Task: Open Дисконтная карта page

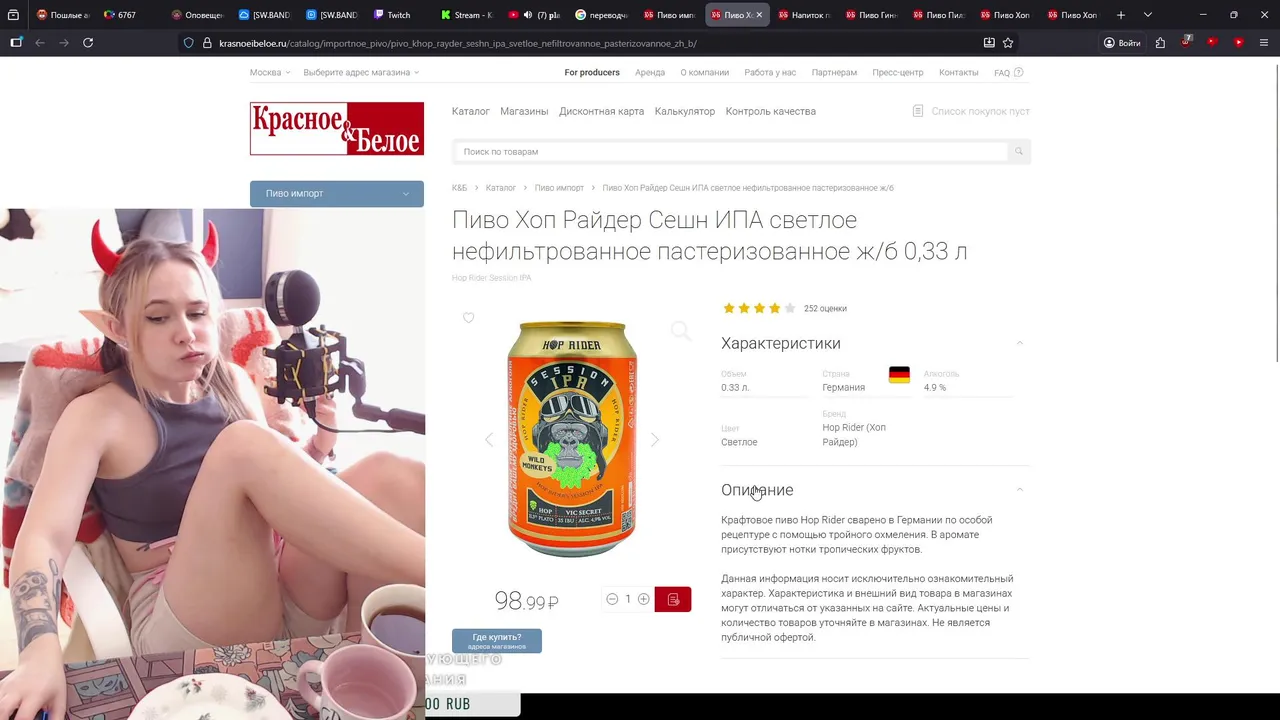Action: tap(602, 111)
